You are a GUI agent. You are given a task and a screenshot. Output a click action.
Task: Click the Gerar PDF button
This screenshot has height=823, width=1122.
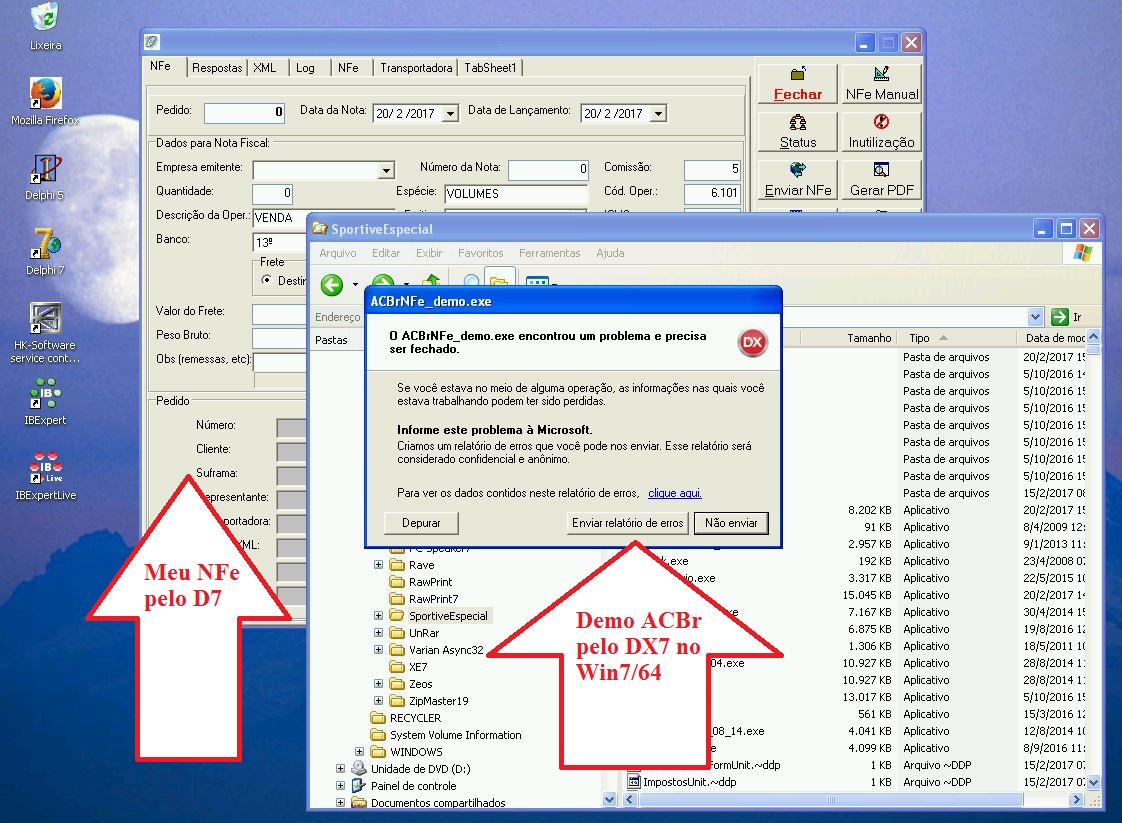[x=881, y=180]
